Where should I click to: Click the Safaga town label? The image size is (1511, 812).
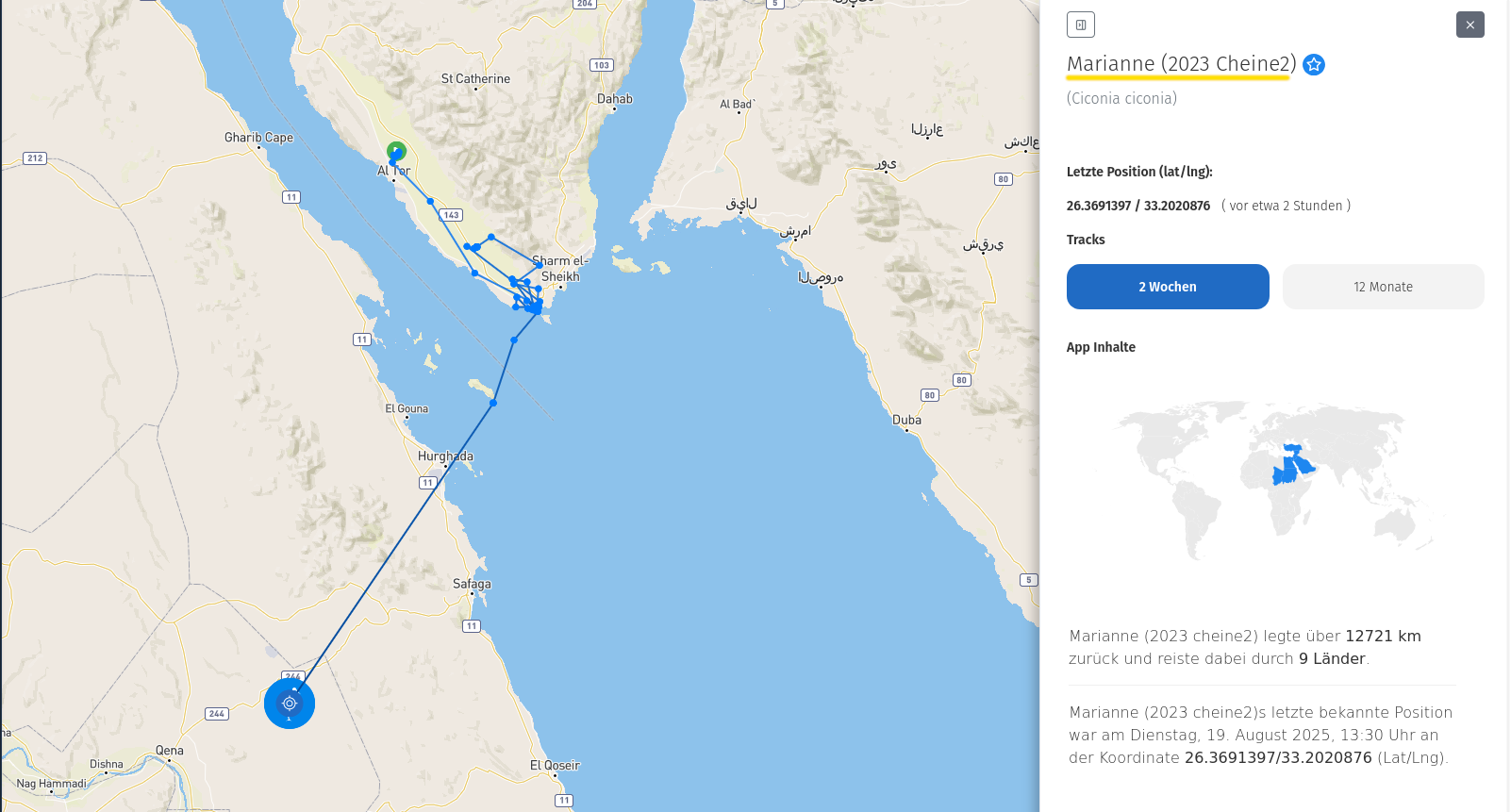pos(472,584)
